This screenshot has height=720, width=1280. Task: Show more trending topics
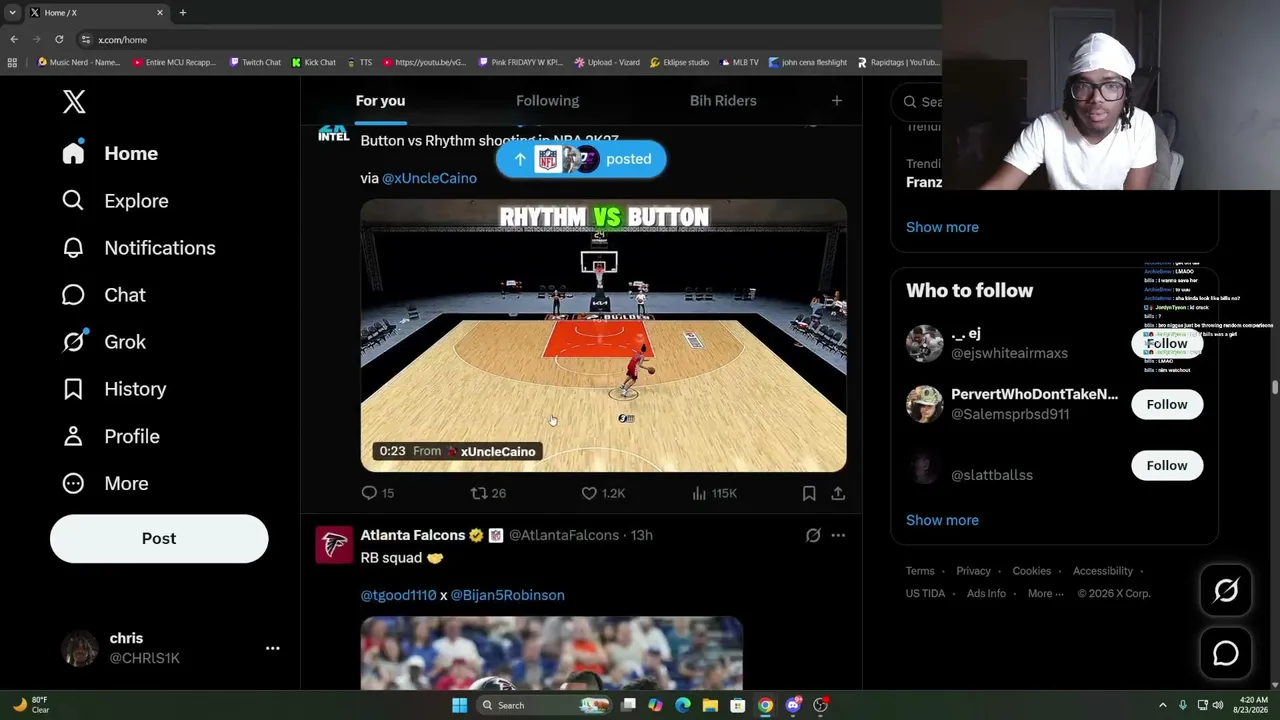point(942,227)
